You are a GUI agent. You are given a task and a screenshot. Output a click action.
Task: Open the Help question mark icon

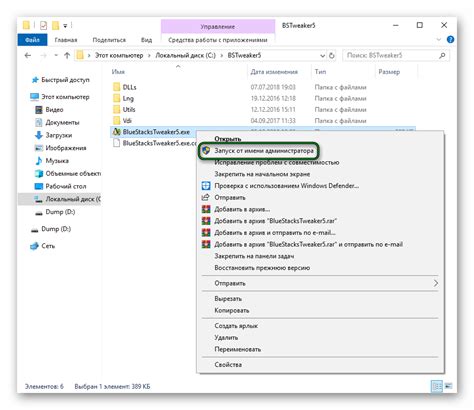pos(450,40)
